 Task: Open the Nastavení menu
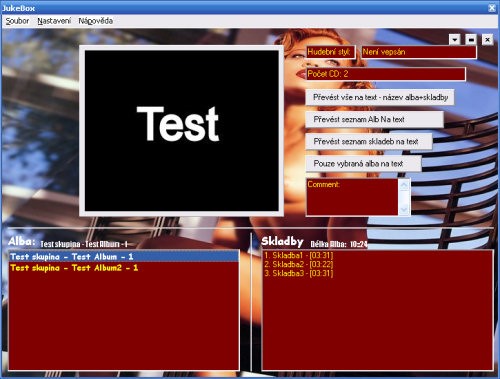coord(54,21)
